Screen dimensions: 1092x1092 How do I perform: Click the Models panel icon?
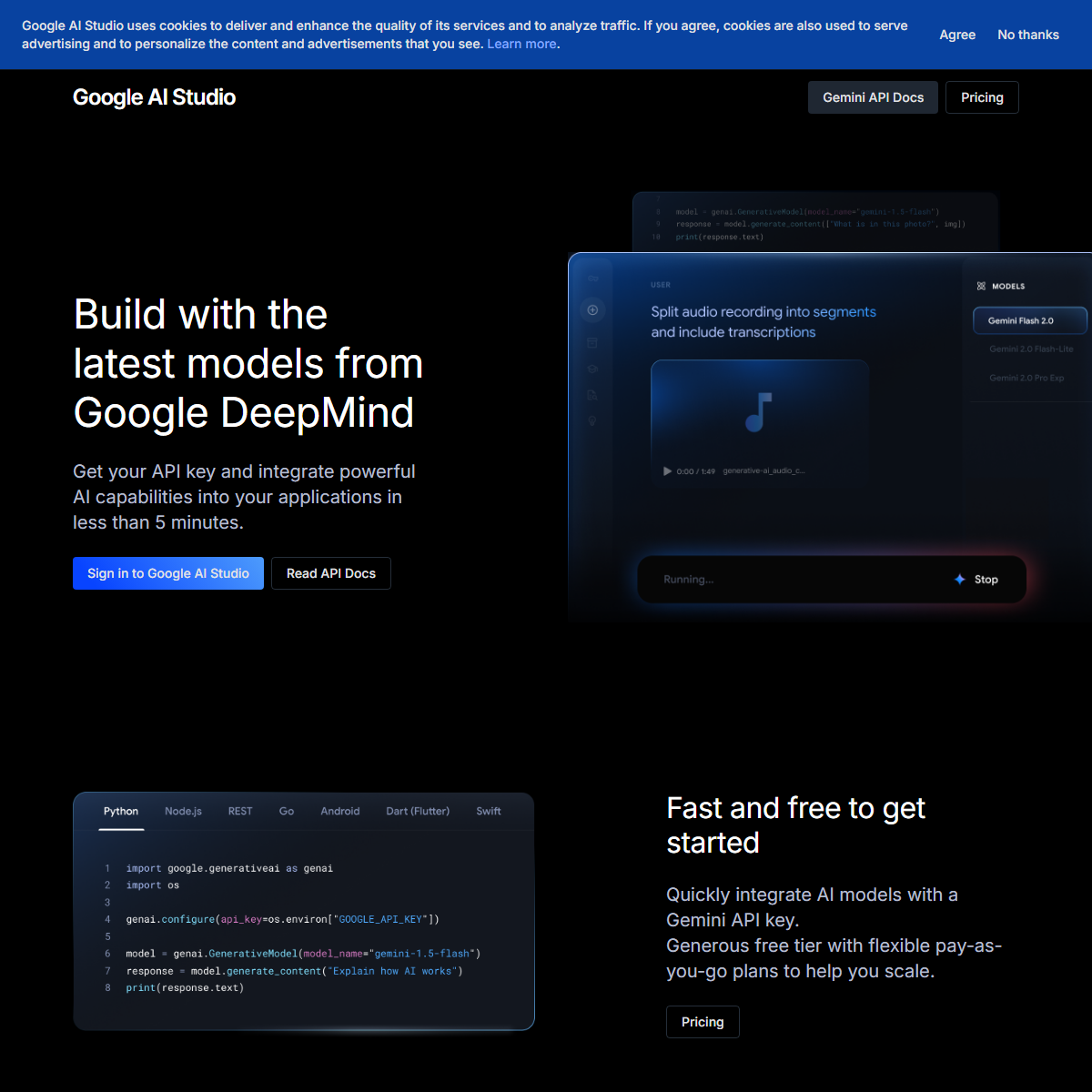click(x=981, y=286)
